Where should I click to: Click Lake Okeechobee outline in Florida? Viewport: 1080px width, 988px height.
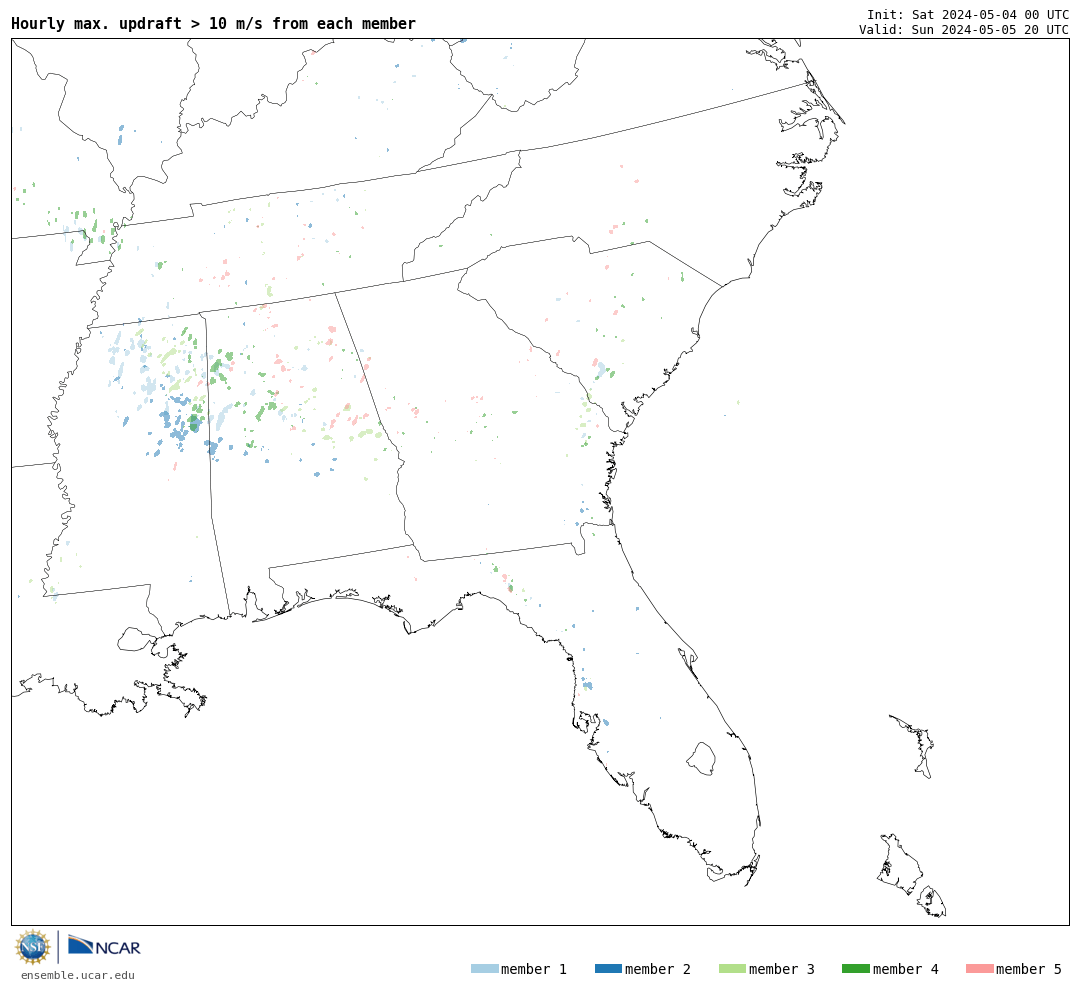click(701, 759)
